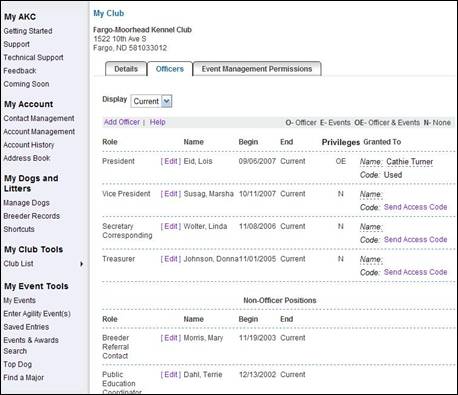Send Access Code for Vice President
458x395 pixels.
pyautogui.click(x=415, y=207)
